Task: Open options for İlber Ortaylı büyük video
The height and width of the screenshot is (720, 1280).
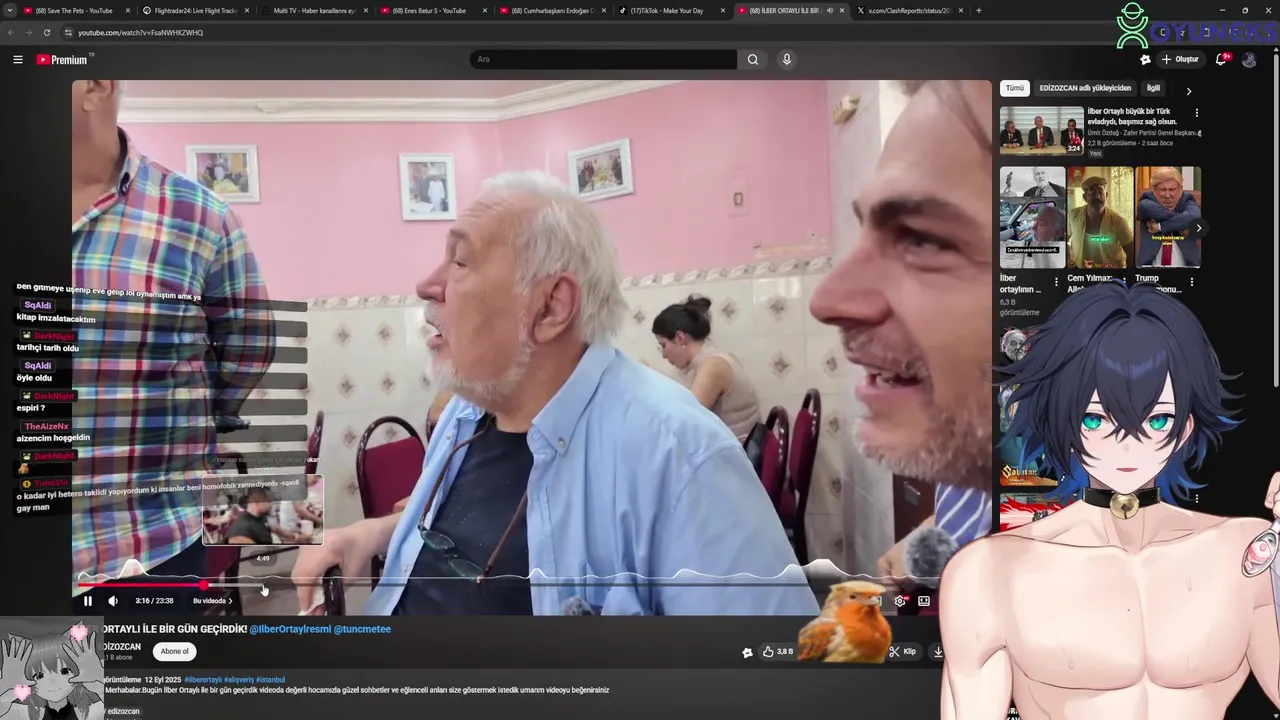Action: (1197, 113)
